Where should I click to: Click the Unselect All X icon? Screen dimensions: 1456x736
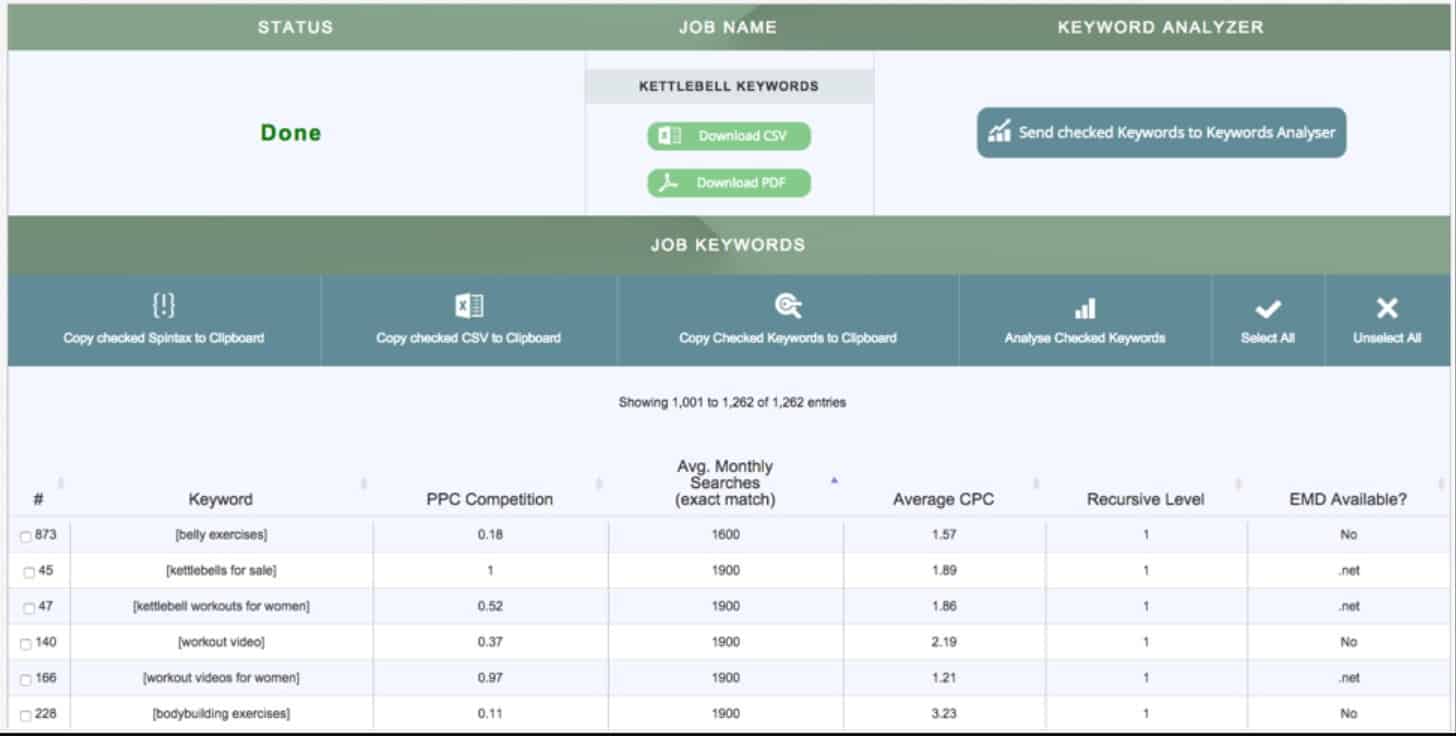click(x=1387, y=308)
